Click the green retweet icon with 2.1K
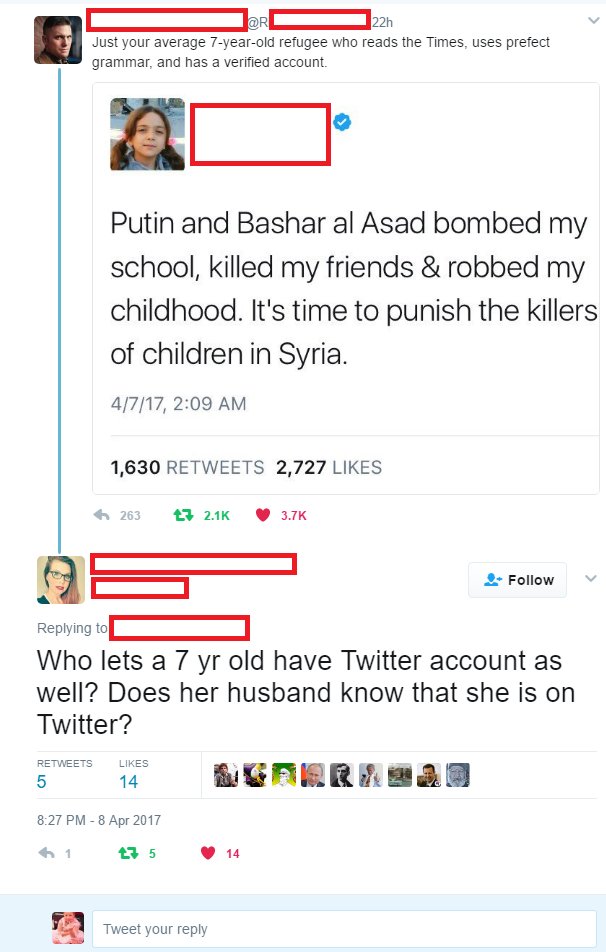 [182, 515]
